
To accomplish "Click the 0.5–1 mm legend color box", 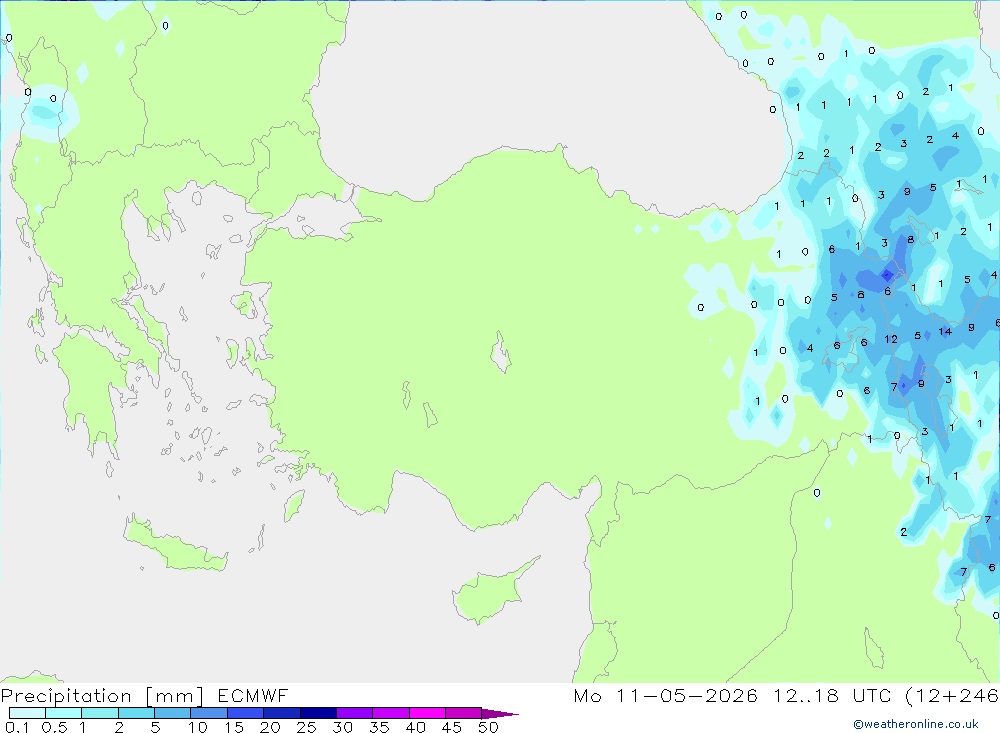I will [x=63, y=713].
